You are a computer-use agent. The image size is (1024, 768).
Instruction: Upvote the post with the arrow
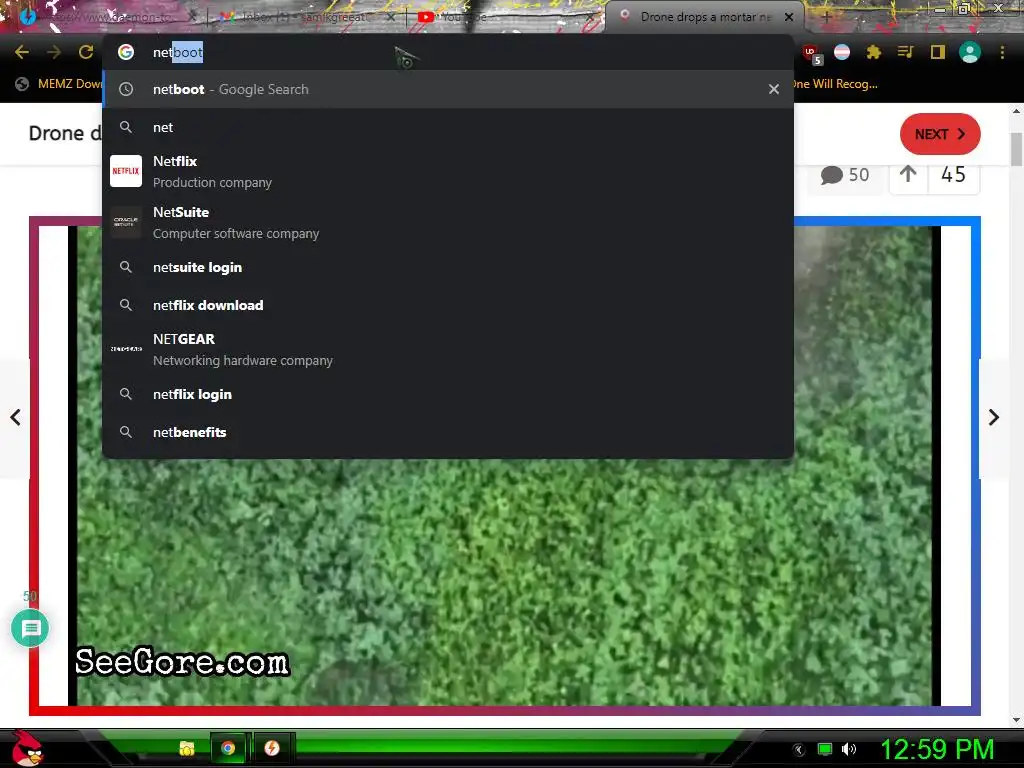(x=908, y=174)
